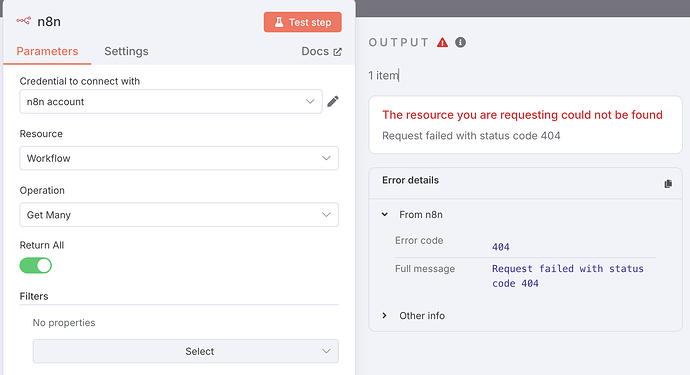Open the Resource dropdown showing Workflow
The image size is (690, 375).
pos(179,158)
